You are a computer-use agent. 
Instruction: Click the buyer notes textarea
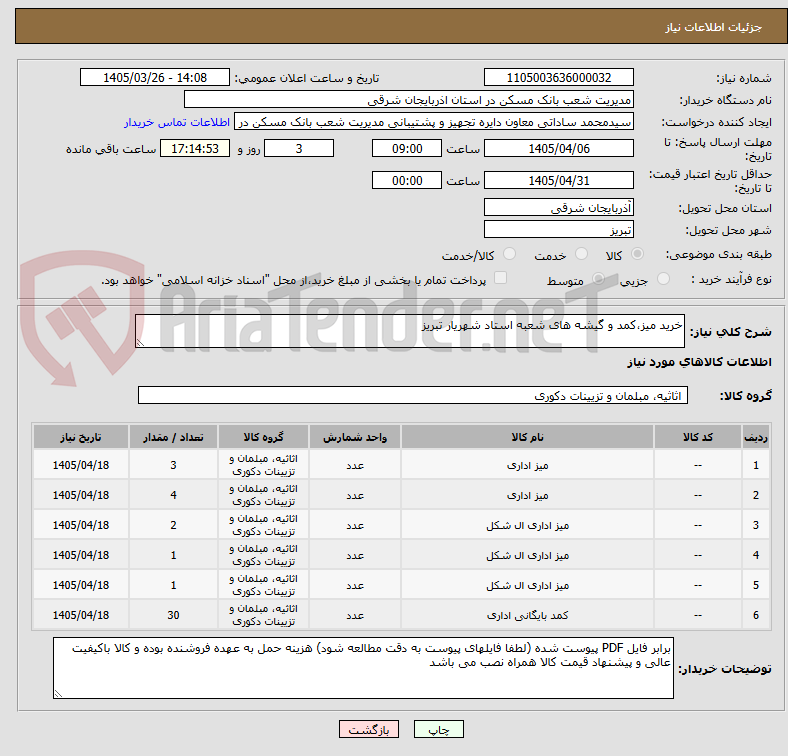tap(363, 668)
